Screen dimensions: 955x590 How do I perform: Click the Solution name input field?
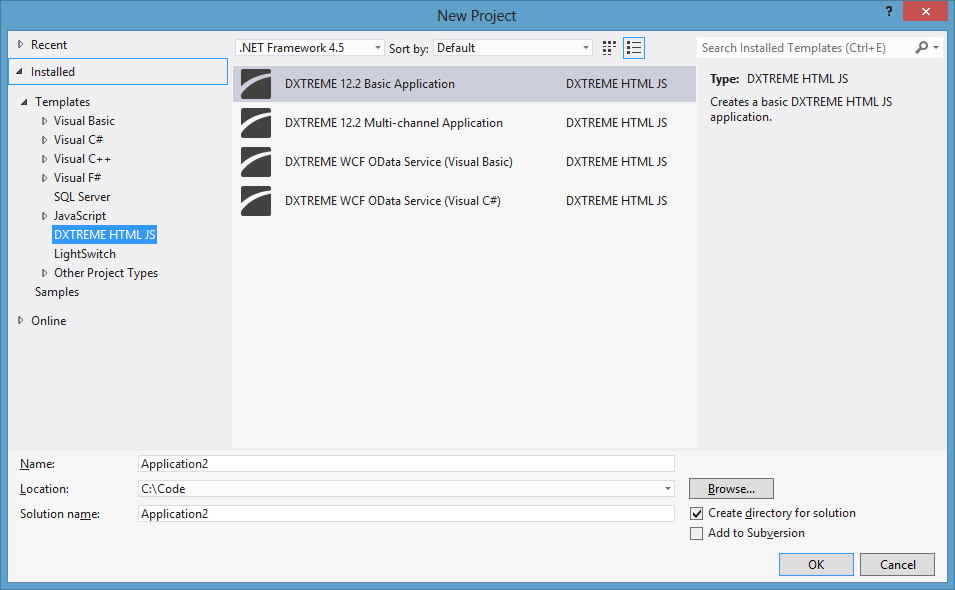(406, 513)
